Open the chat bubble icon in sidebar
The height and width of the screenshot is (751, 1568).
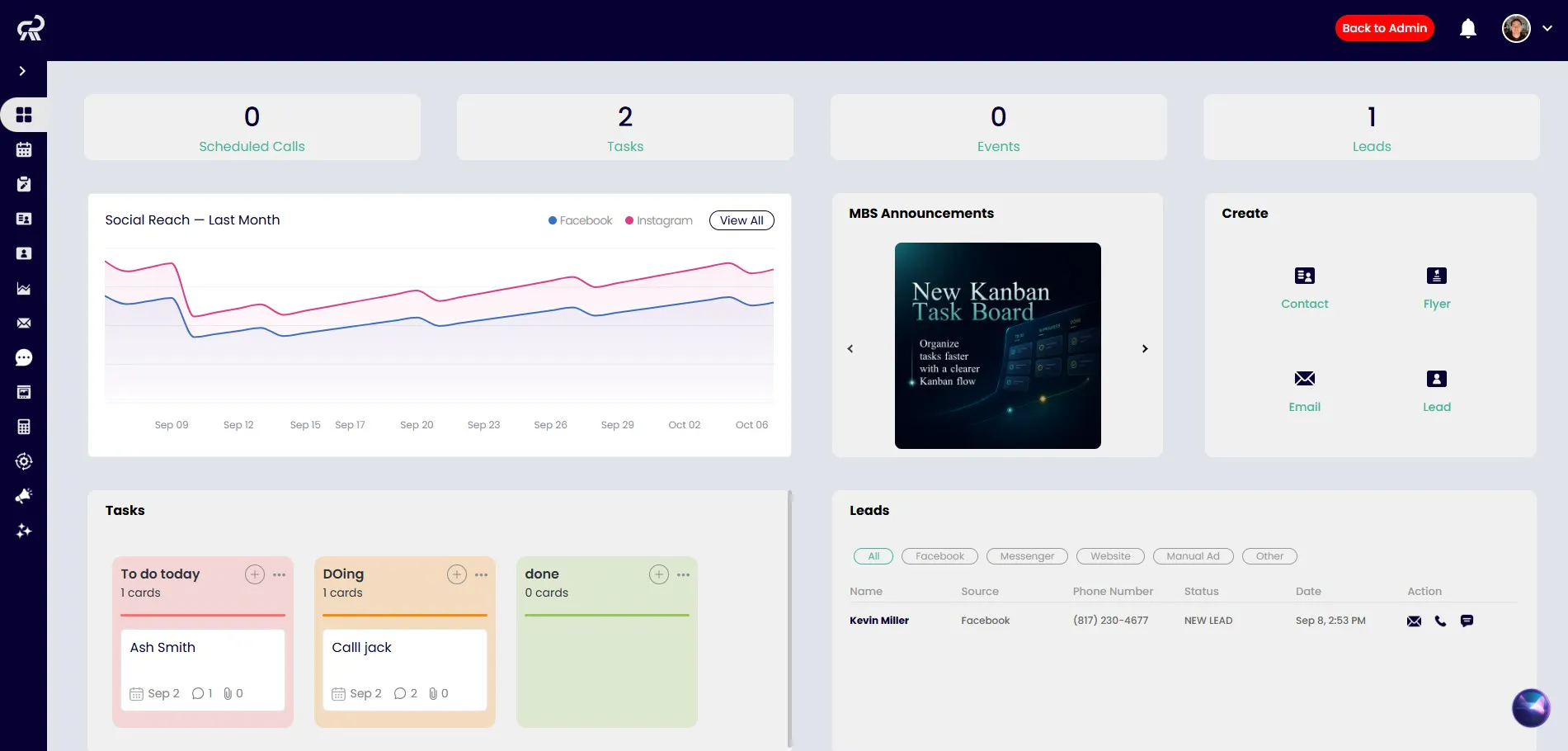24,357
